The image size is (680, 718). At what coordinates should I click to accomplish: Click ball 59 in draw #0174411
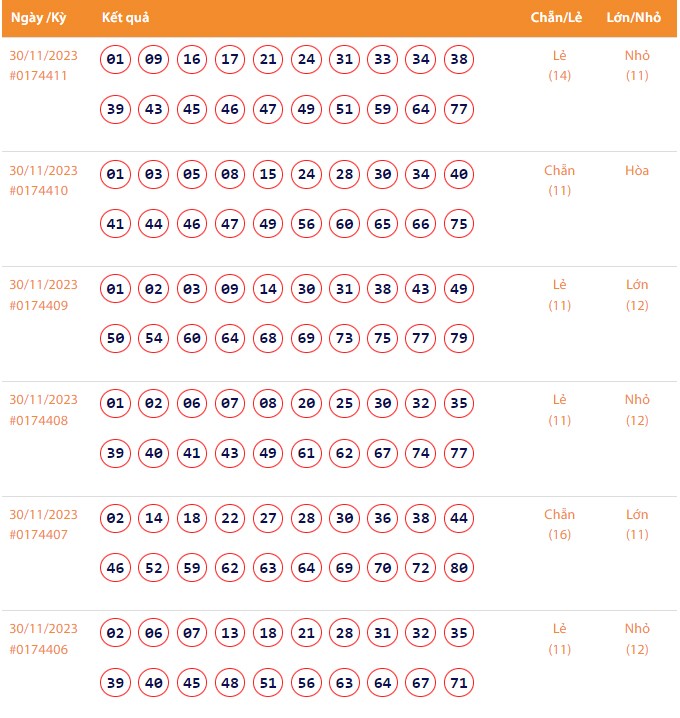pos(383,109)
